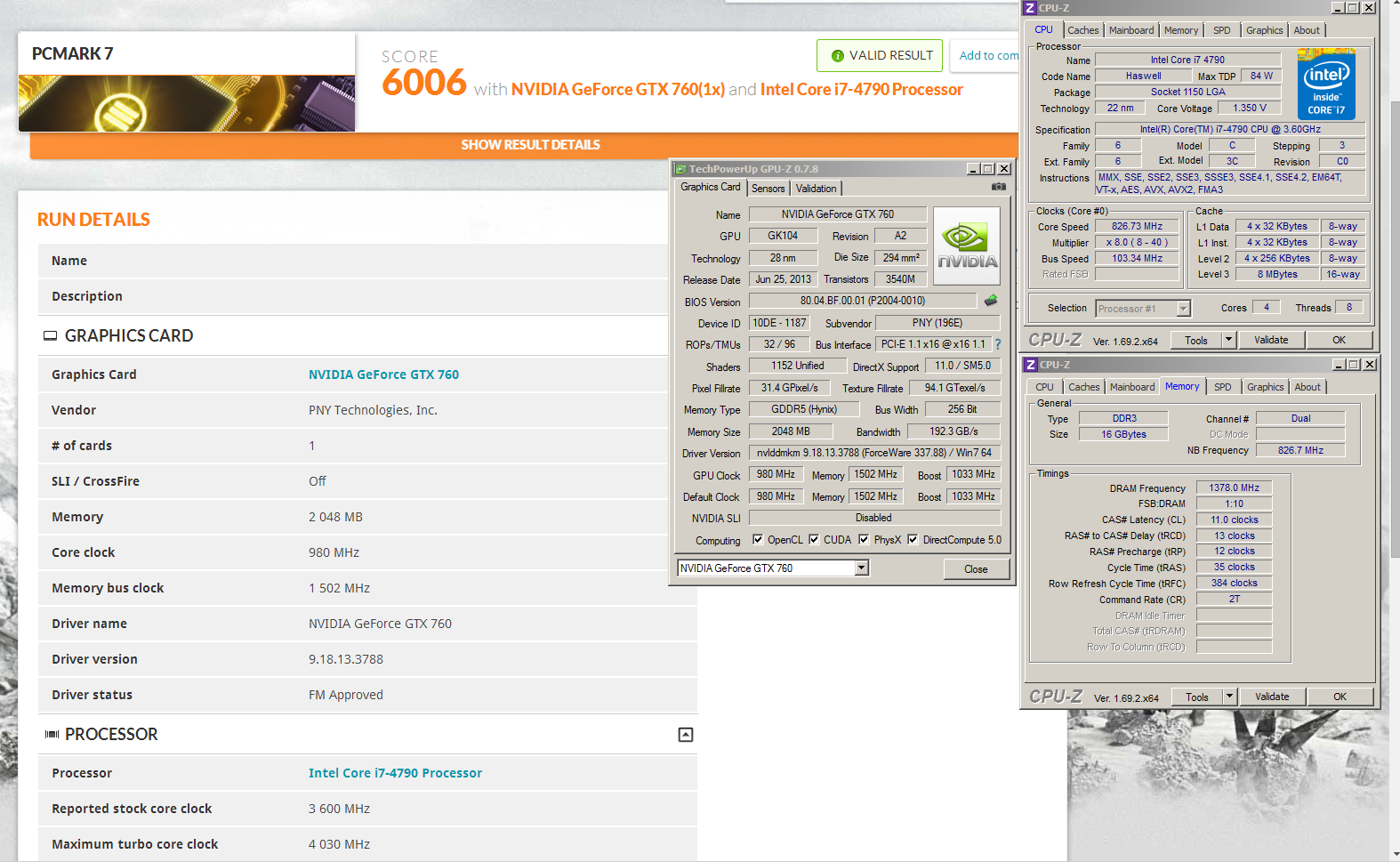Switch to Validation tab in GPU-Z
Screen dimensions: 1400x862
(x=816, y=189)
